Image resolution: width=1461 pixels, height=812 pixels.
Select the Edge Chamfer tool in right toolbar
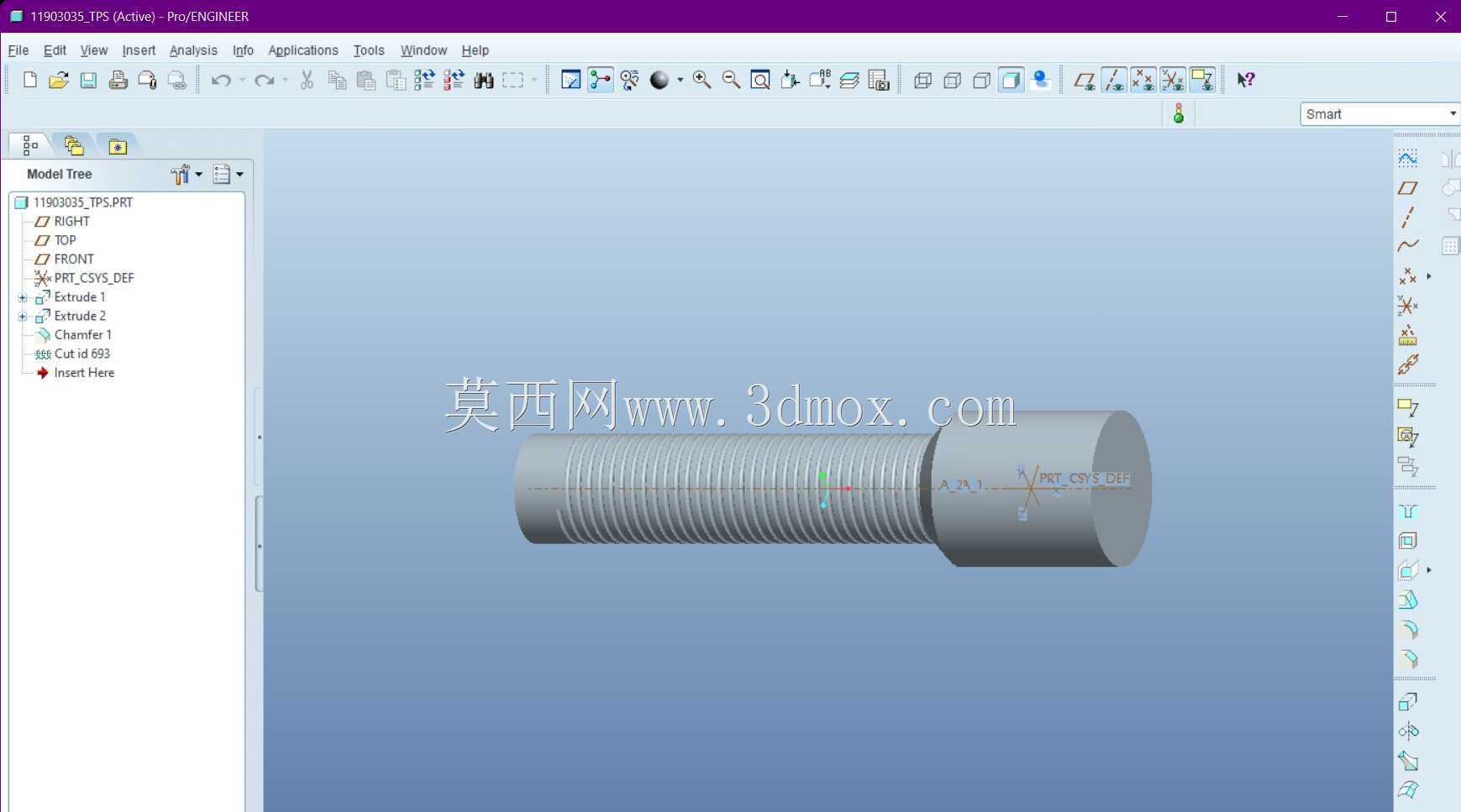[x=1408, y=659]
